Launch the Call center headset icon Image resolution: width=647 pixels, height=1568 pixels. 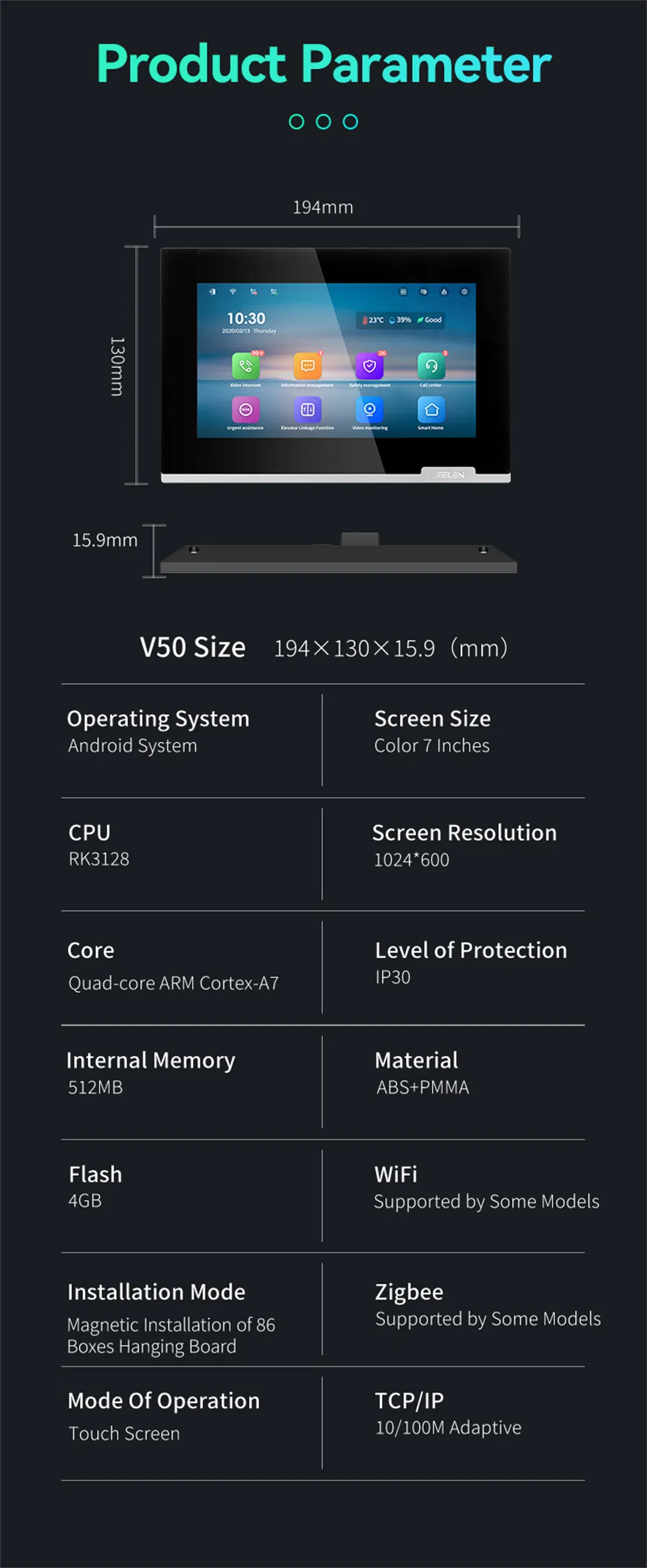(x=431, y=366)
